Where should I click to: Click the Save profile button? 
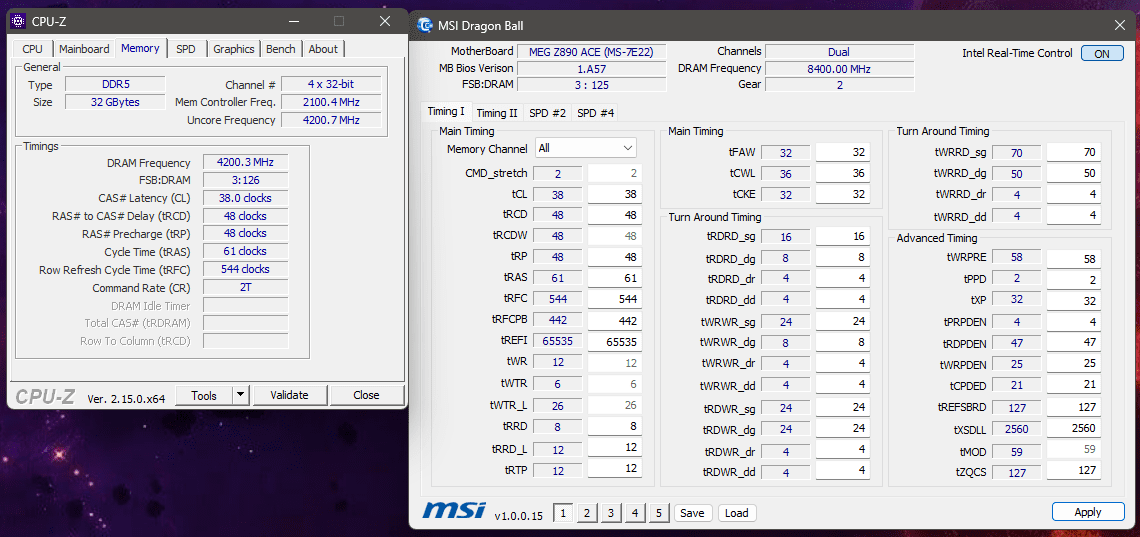[x=692, y=513]
